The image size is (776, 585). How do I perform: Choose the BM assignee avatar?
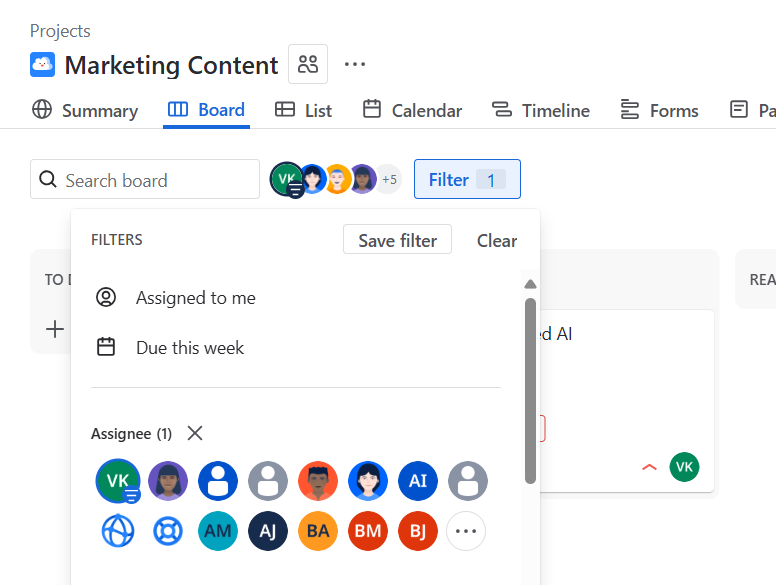pyautogui.click(x=368, y=531)
